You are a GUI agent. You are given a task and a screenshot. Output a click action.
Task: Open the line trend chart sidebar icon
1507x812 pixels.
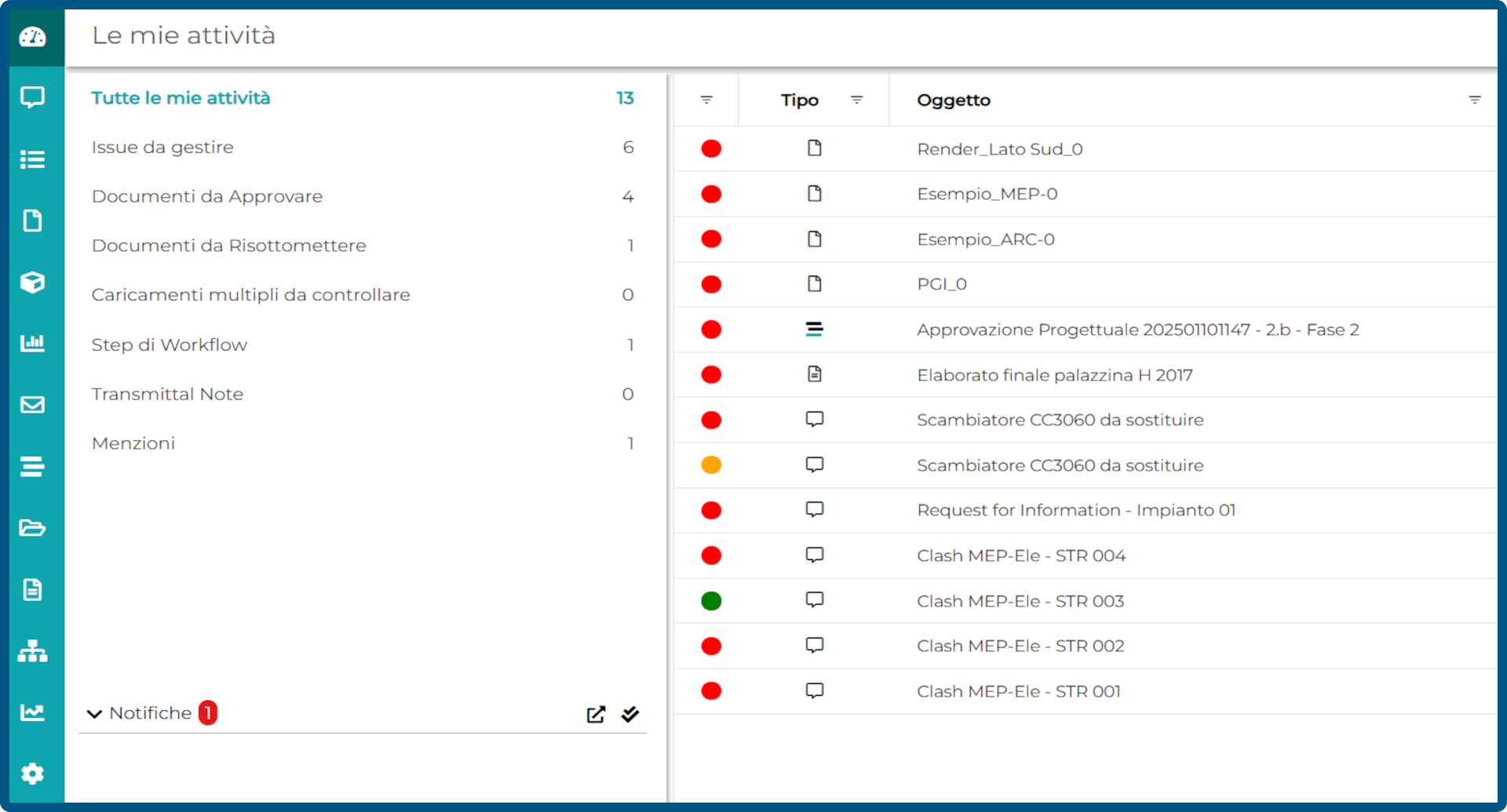32,712
